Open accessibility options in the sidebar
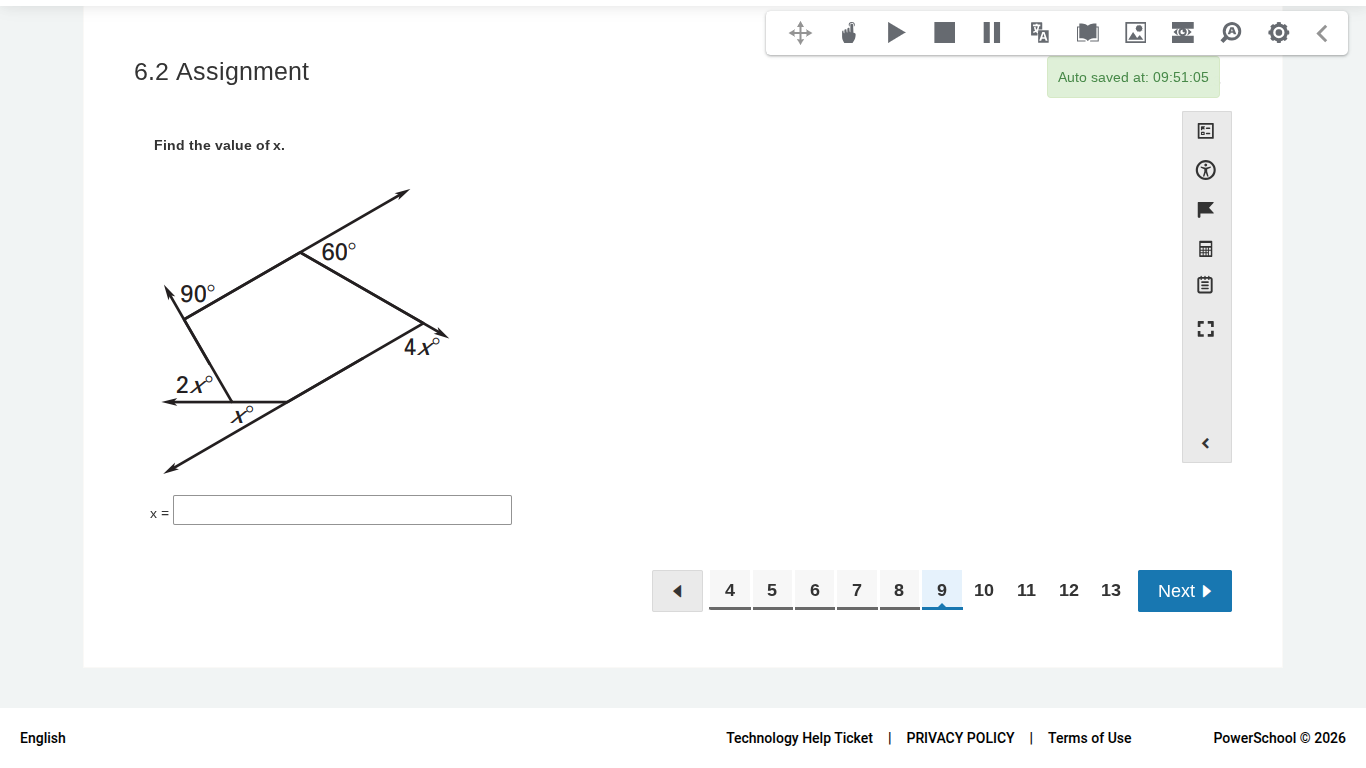Image resolution: width=1366 pixels, height=768 pixels. pos(1206,170)
